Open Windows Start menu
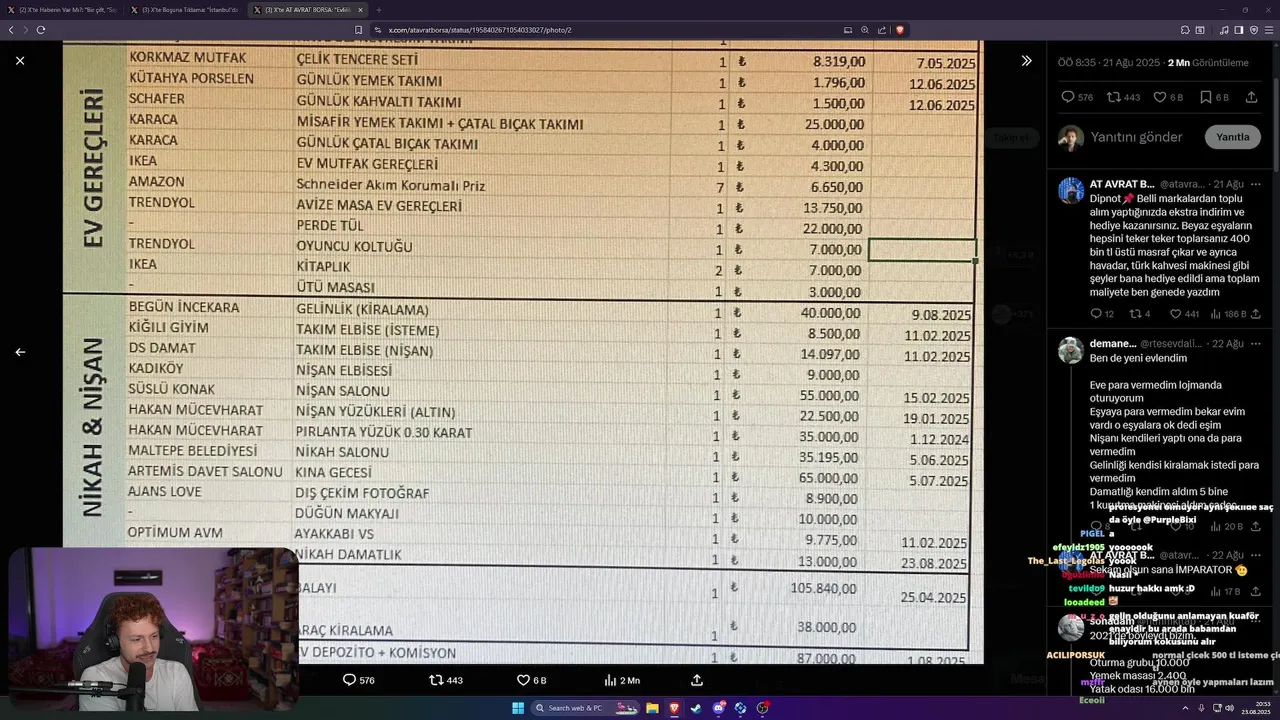 click(x=518, y=708)
